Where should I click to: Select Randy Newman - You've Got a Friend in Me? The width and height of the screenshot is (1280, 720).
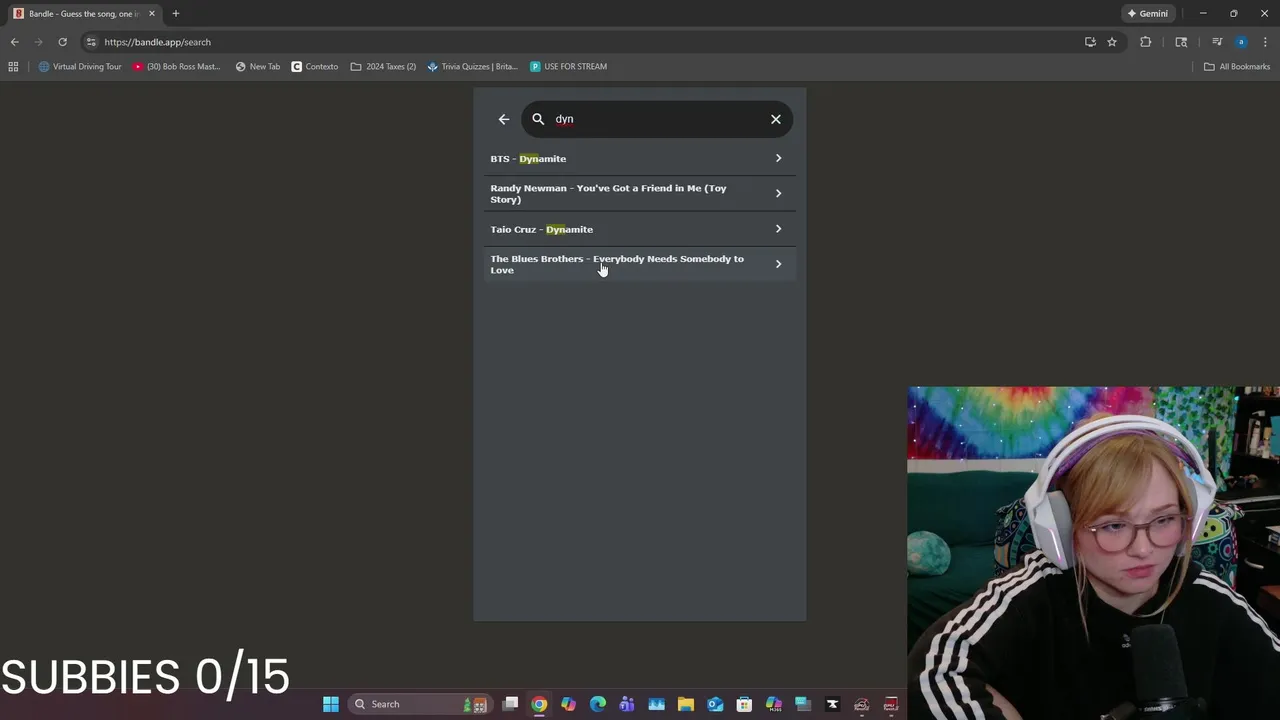640,193
